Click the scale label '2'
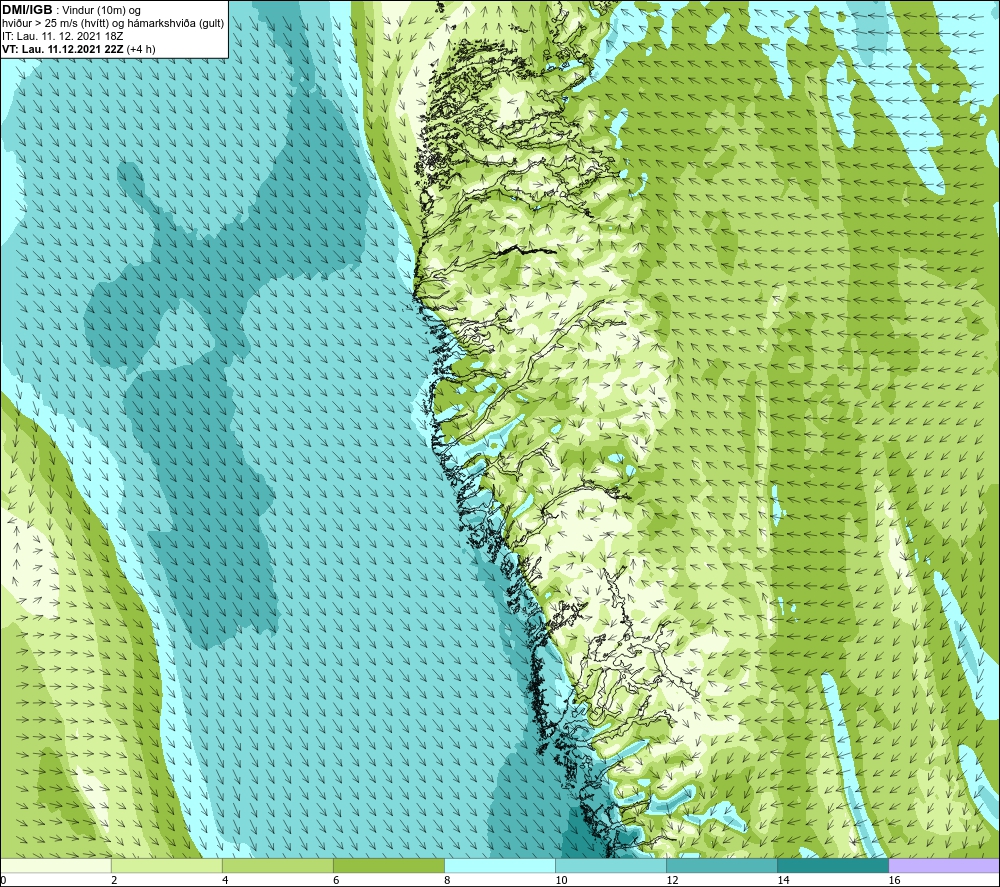Viewport: 1000px width, 887px height. (x=114, y=880)
